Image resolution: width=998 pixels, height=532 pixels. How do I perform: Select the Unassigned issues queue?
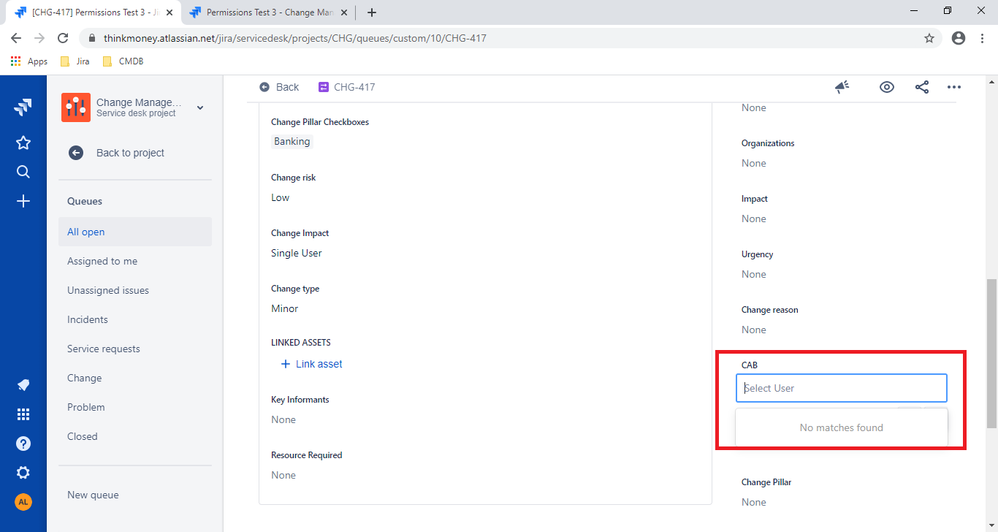click(x=135, y=290)
